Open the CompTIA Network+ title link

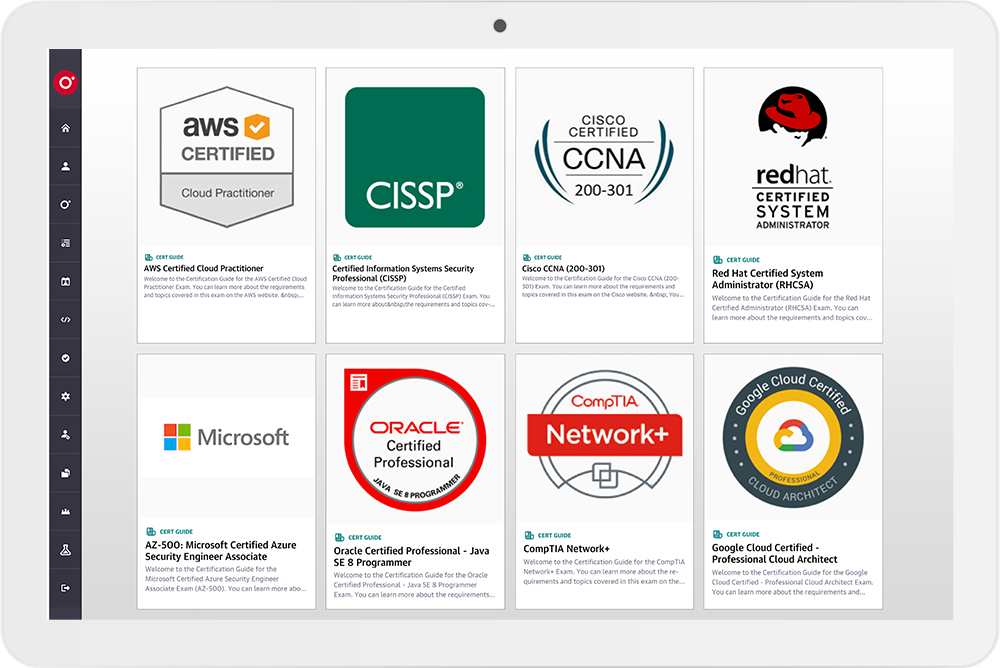(x=566, y=549)
